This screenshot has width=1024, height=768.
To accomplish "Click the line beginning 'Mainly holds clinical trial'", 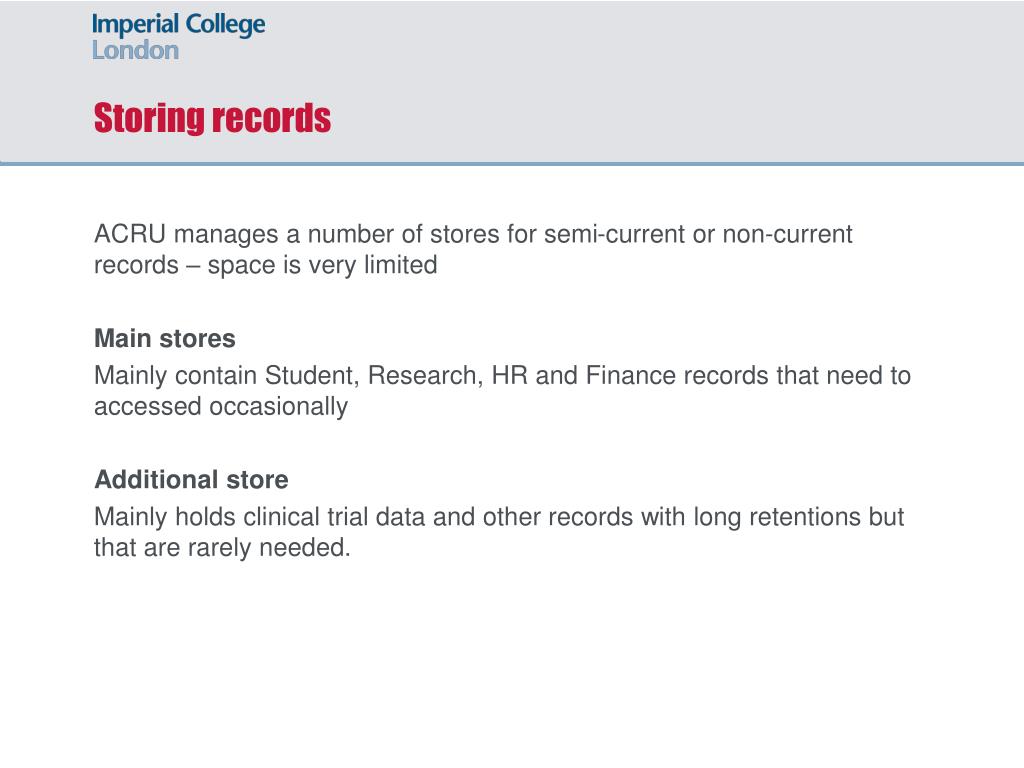I will coord(499,517).
